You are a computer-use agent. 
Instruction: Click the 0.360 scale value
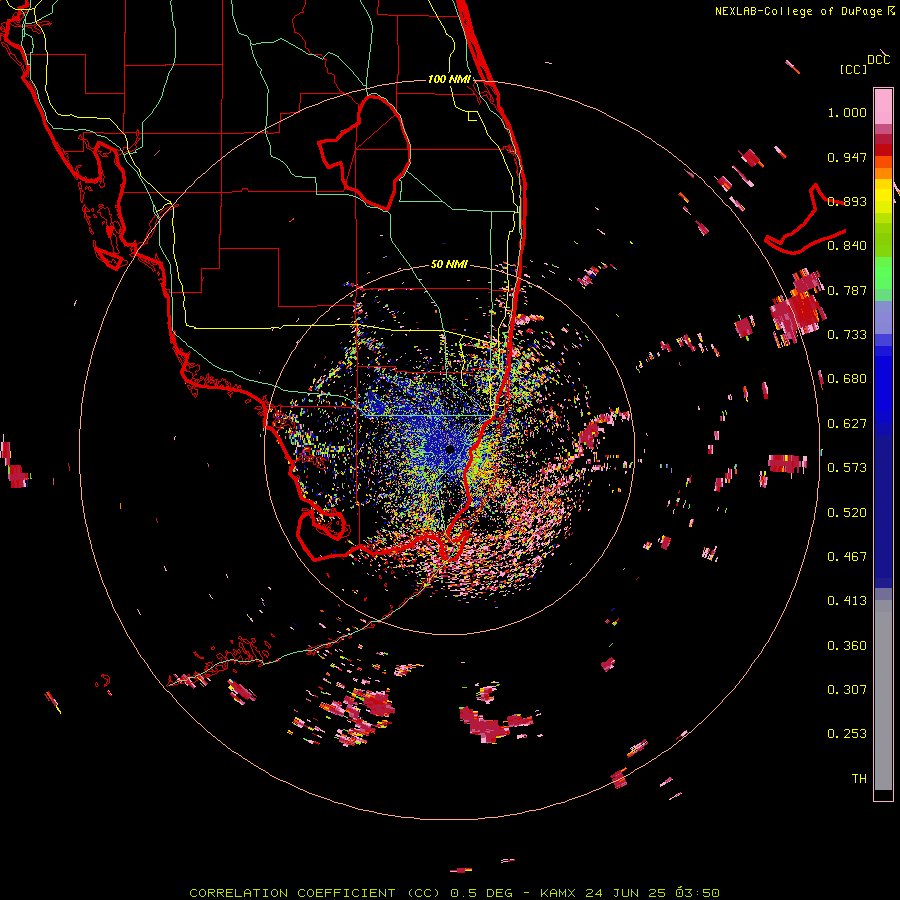(x=847, y=646)
